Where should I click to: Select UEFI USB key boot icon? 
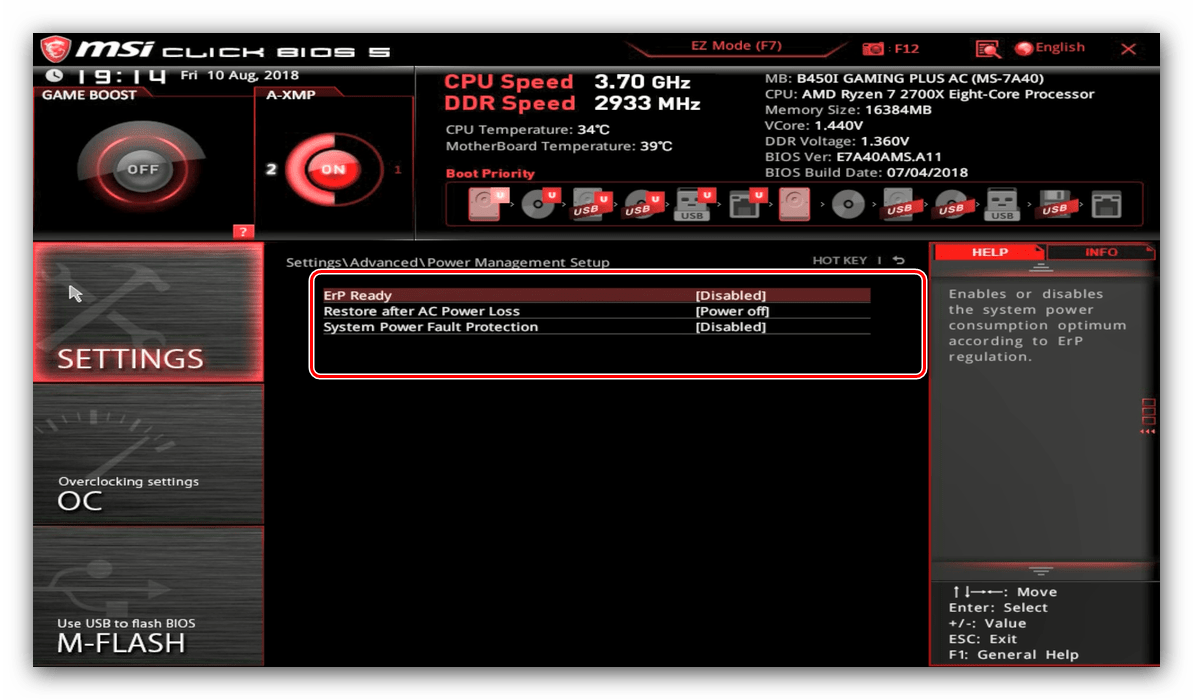tap(694, 205)
